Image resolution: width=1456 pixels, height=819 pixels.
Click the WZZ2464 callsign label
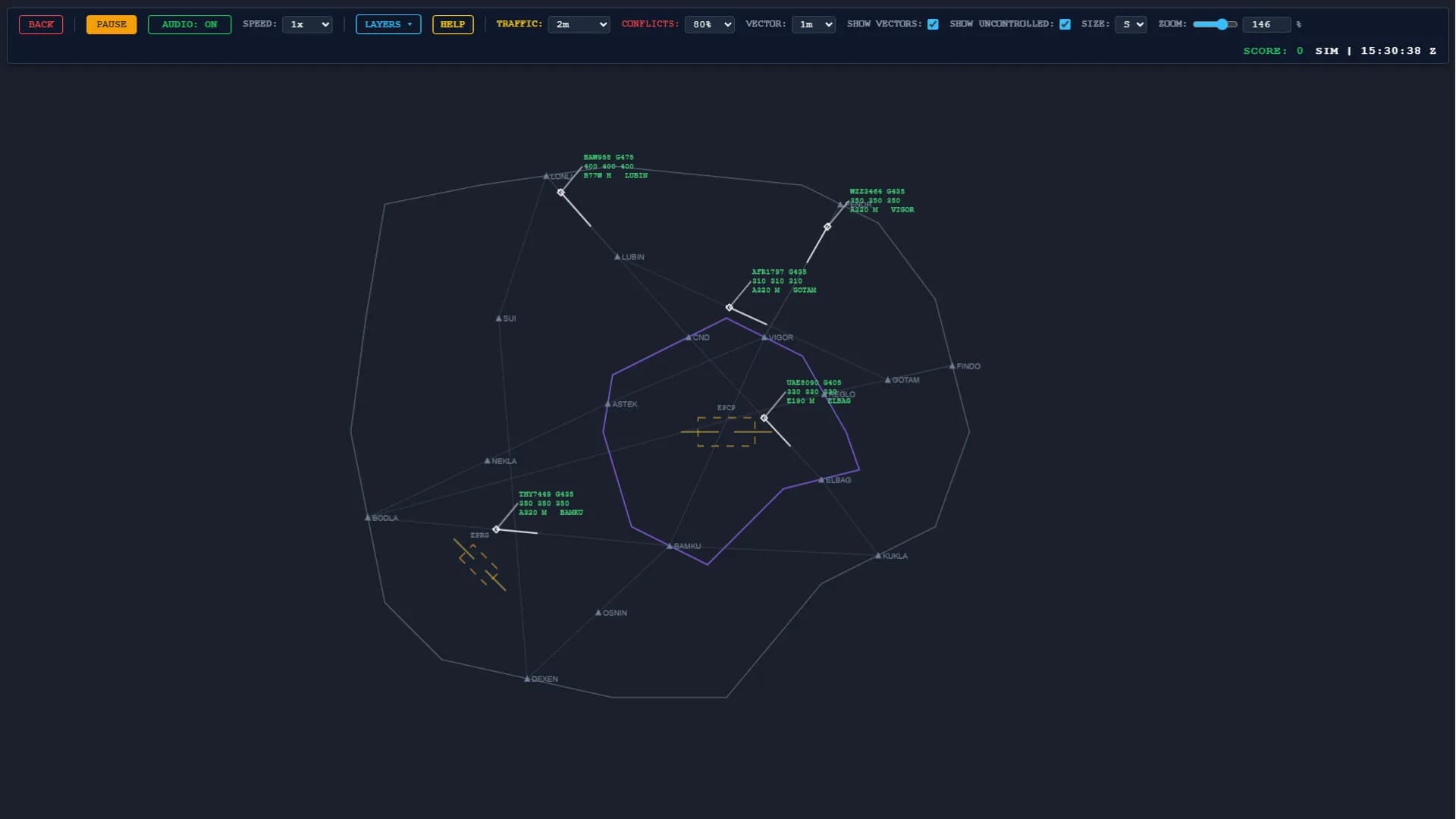(866, 192)
